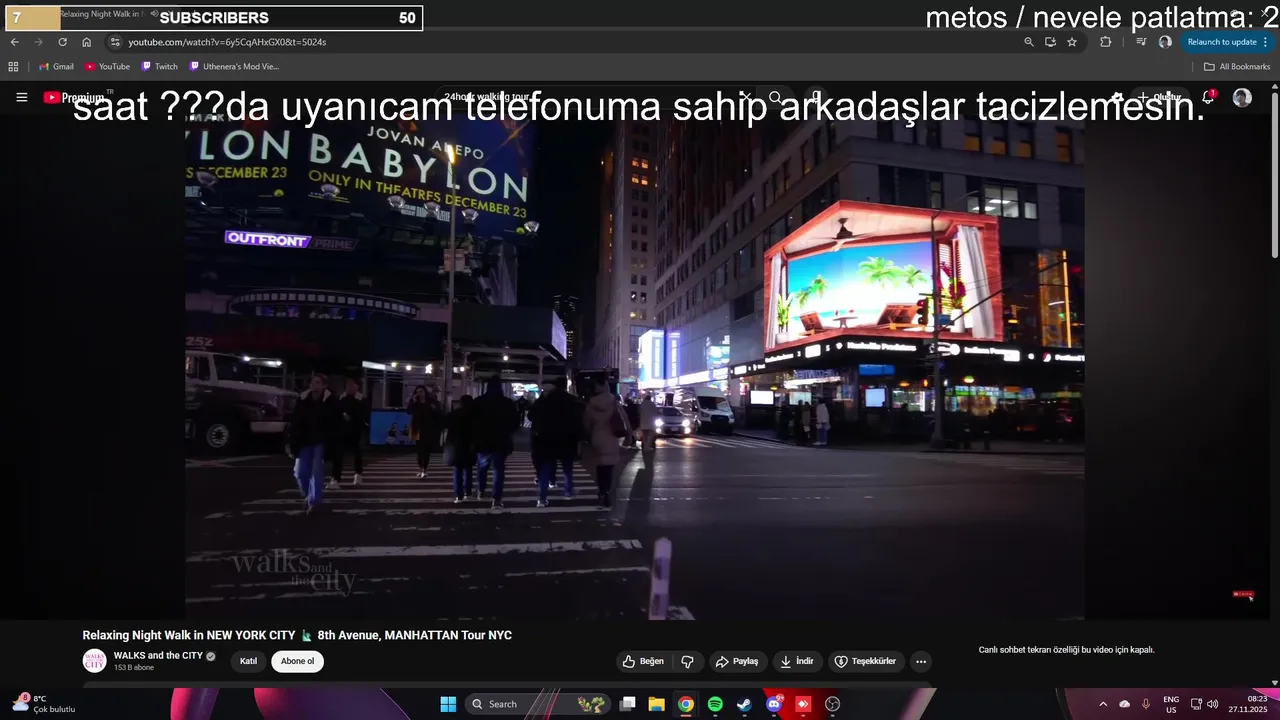Viewport: 1280px width, 720px height.
Task: Reload the YouTube page
Action: (x=62, y=42)
